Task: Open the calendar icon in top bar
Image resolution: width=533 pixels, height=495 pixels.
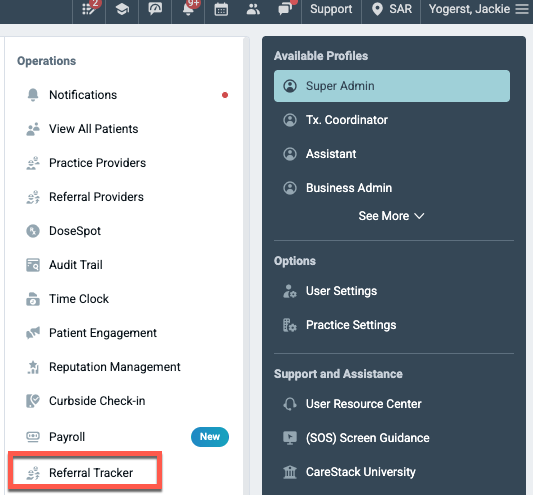Action: coord(221,9)
